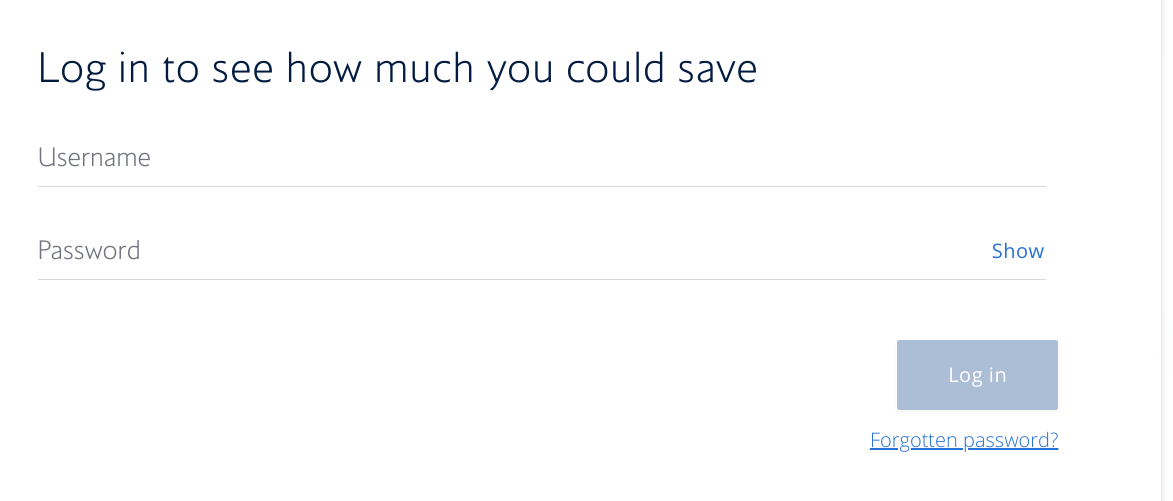Select the Password placeholder label
The image size is (1173, 501).
(x=89, y=250)
